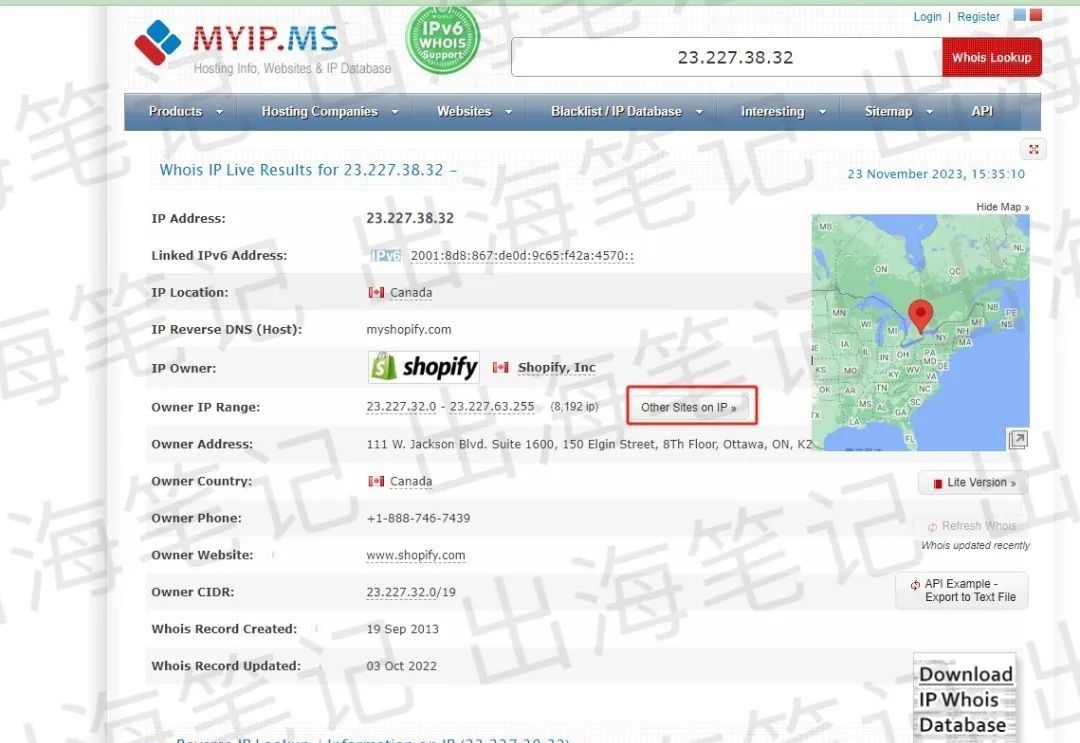Click the Canada link in the IP Location row

click(x=411, y=293)
